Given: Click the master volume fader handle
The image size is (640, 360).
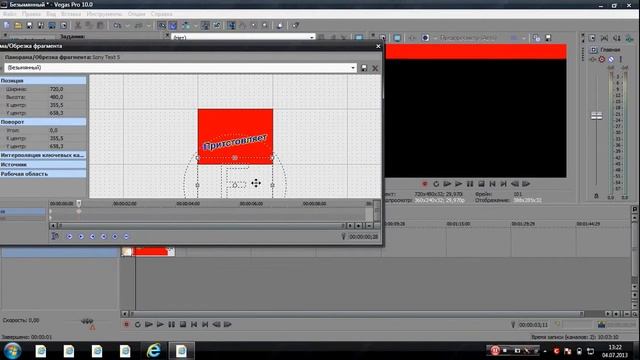Looking at the screenshot, I should (596, 116).
